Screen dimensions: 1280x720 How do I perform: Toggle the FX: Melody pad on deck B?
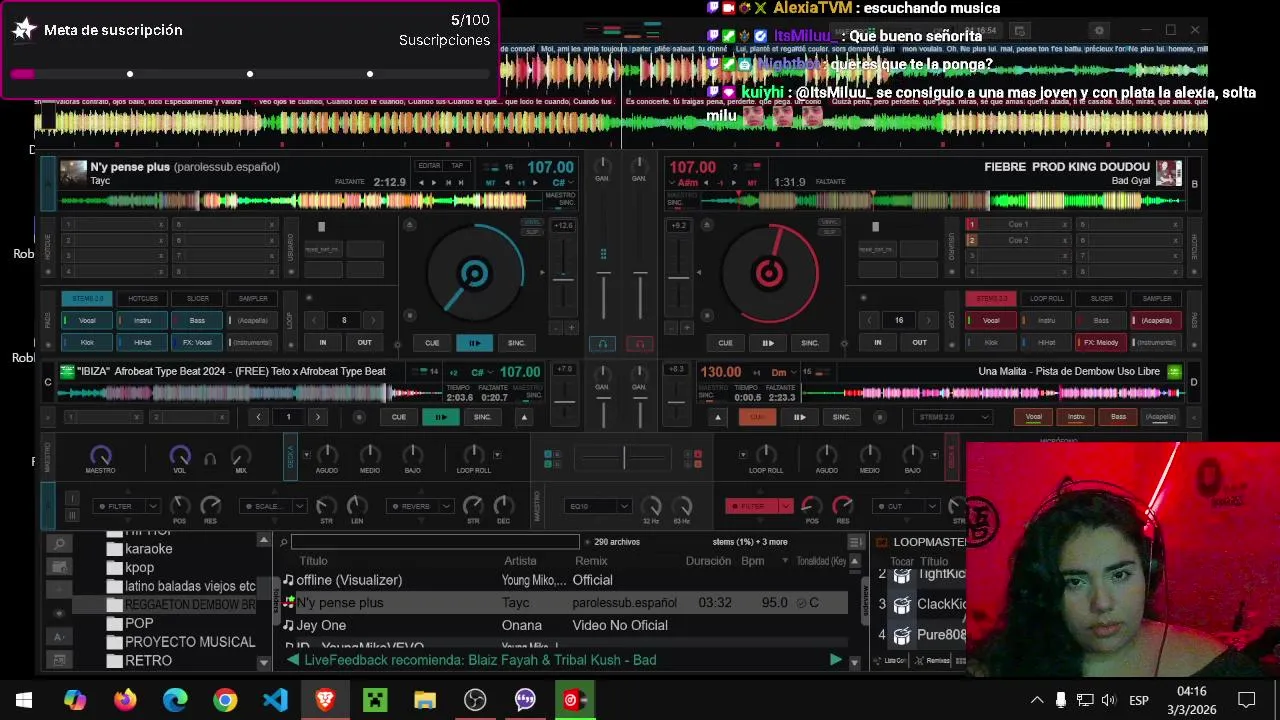1101,342
